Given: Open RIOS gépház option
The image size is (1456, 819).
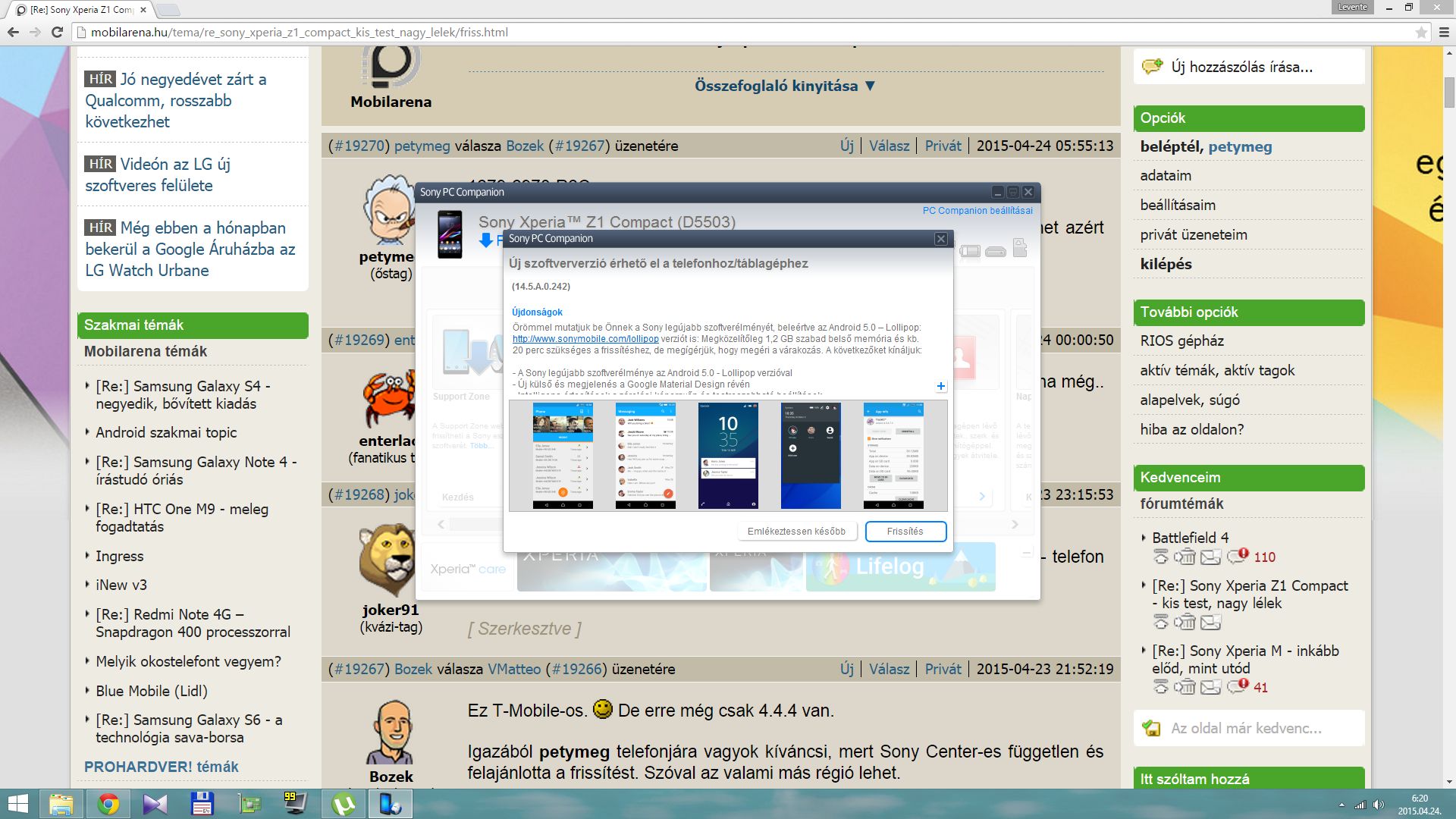Looking at the screenshot, I should click(x=1181, y=340).
